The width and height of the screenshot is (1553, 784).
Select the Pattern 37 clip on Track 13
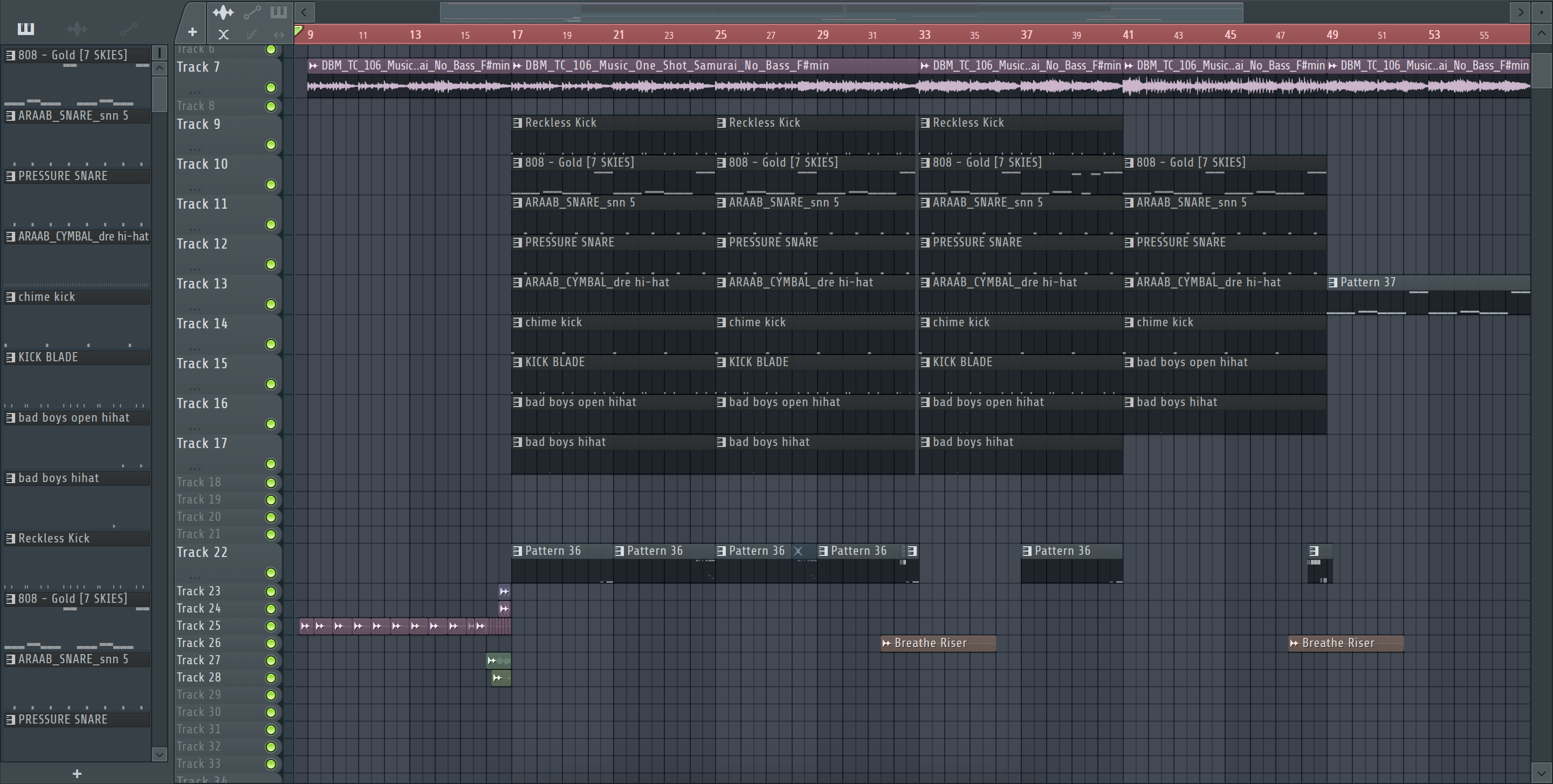[1428, 295]
